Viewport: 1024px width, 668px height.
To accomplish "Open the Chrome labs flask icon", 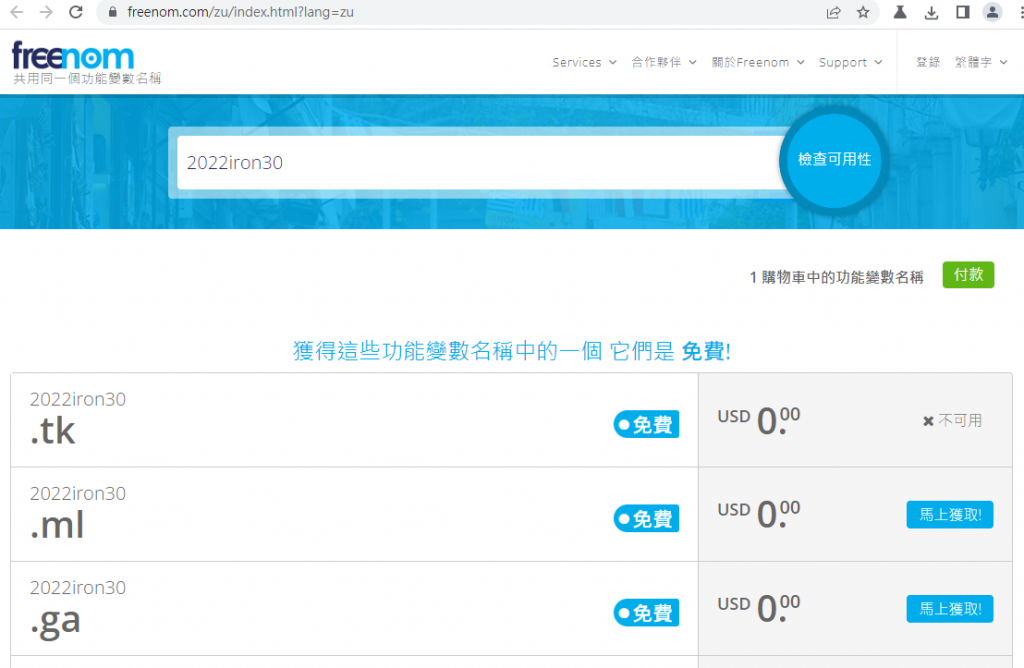I will pos(900,12).
